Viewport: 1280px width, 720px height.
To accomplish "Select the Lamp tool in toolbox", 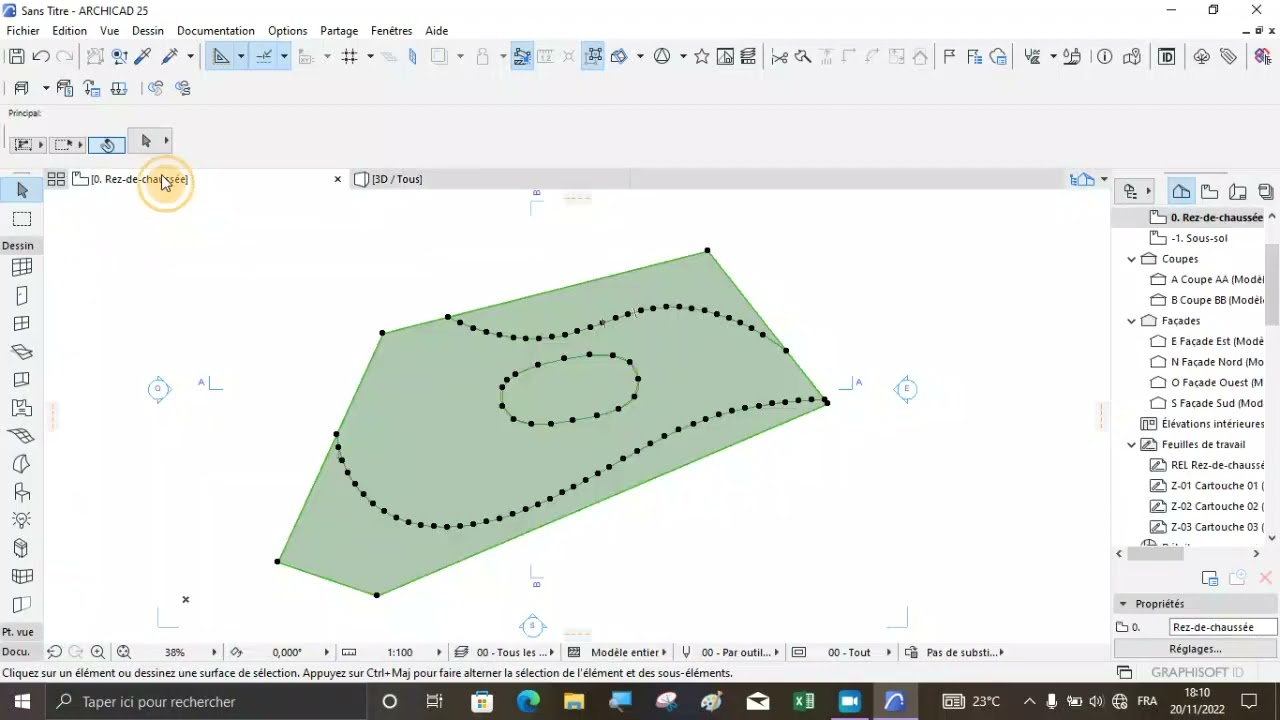I will [22, 520].
